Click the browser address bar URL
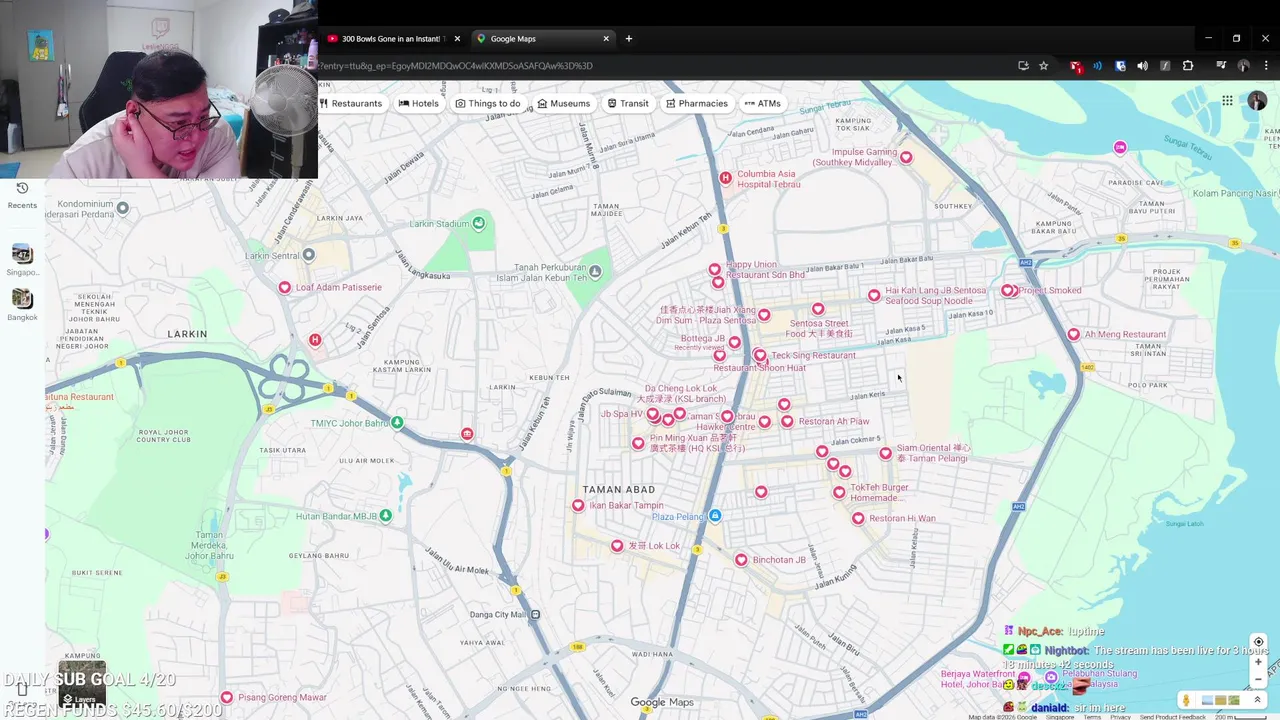This screenshot has width=1280, height=720. (456, 66)
